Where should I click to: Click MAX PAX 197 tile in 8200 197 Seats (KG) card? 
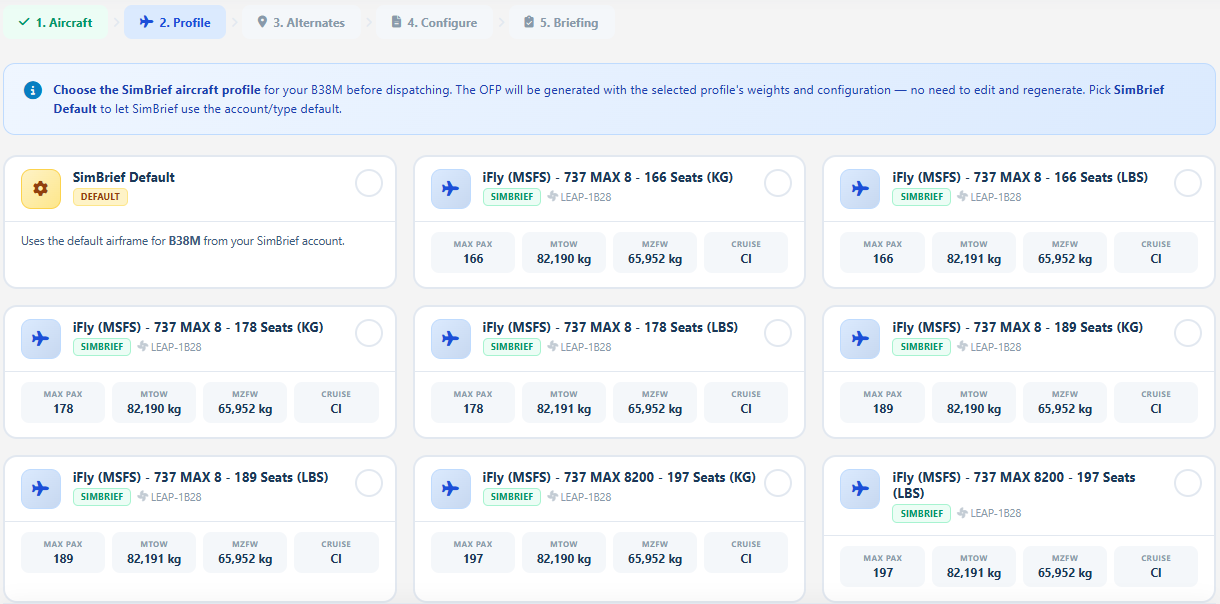[474, 552]
